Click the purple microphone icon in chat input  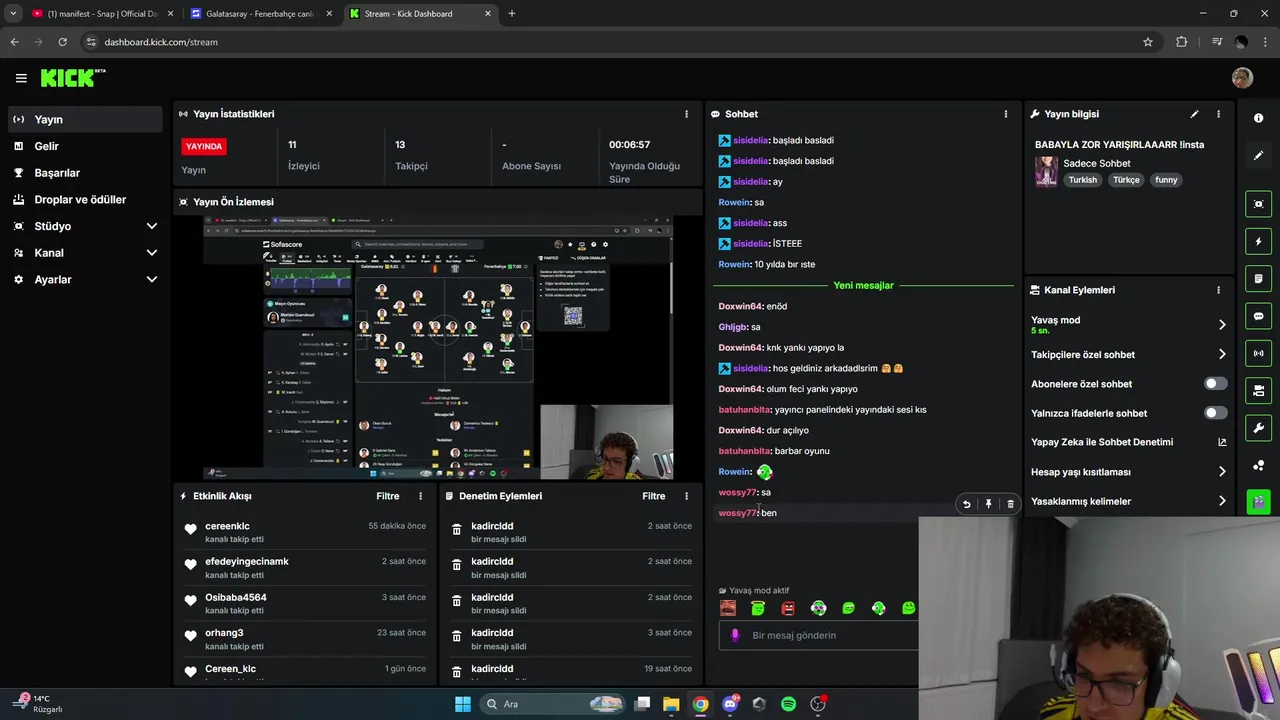(x=735, y=635)
